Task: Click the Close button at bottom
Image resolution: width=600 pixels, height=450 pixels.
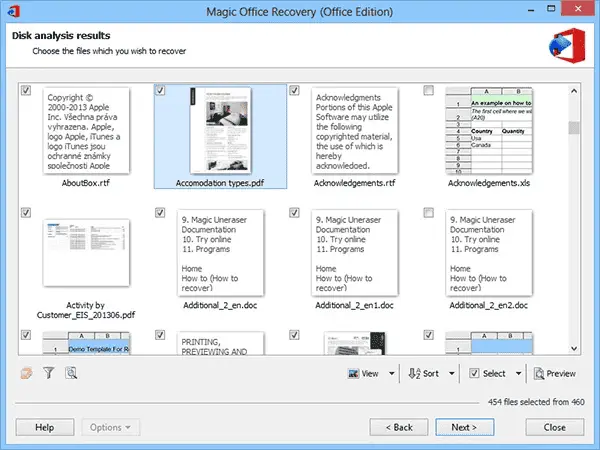Action: point(554,427)
